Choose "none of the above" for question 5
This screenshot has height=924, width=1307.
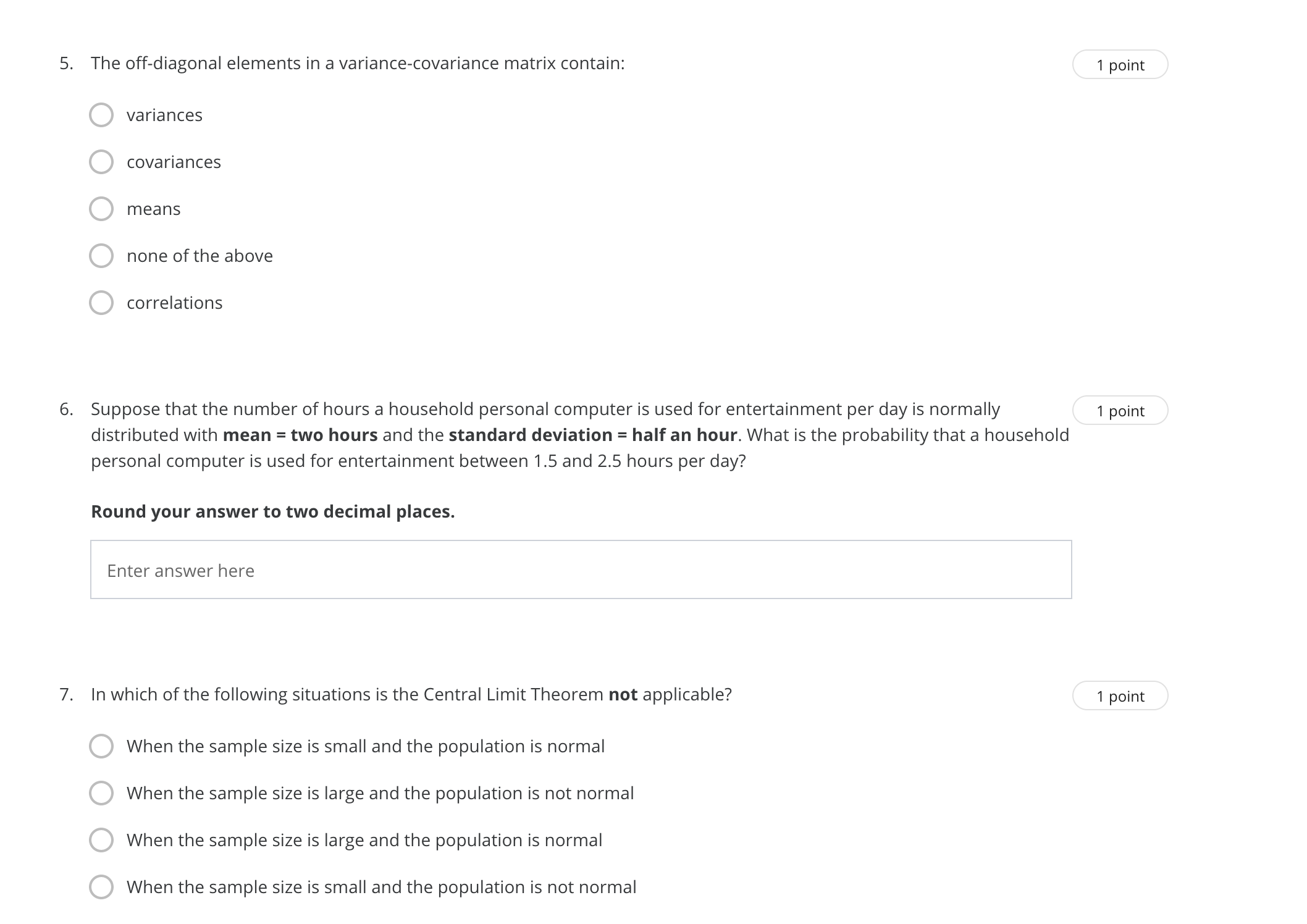click(101, 256)
